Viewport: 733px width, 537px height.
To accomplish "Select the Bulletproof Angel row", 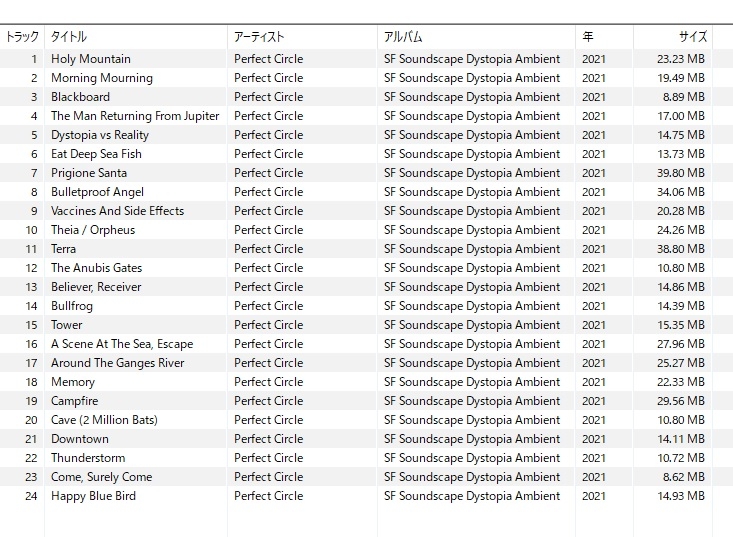I will click(97, 192).
